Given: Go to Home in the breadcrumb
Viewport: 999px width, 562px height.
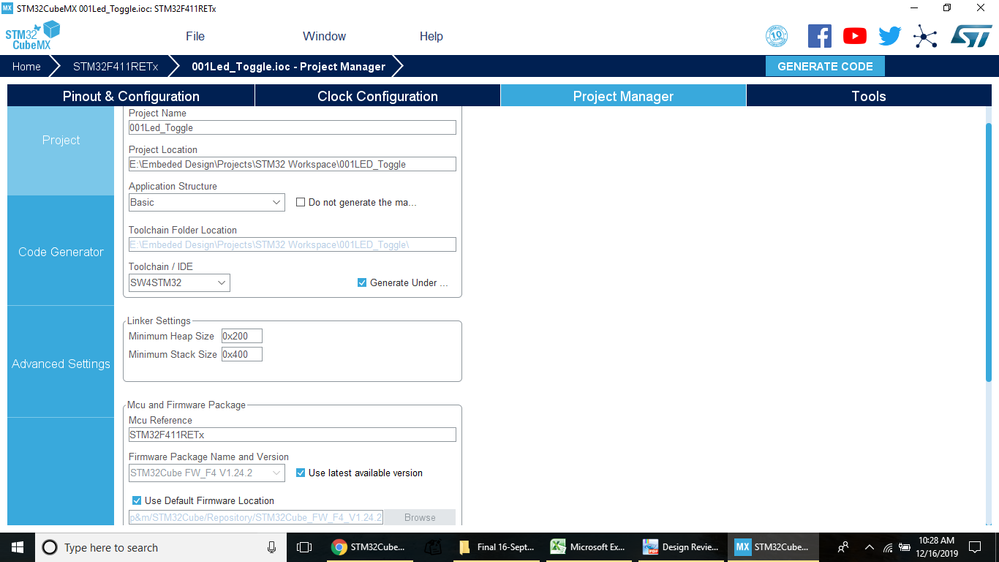Looking at the screenshot, I should (26, 66).
